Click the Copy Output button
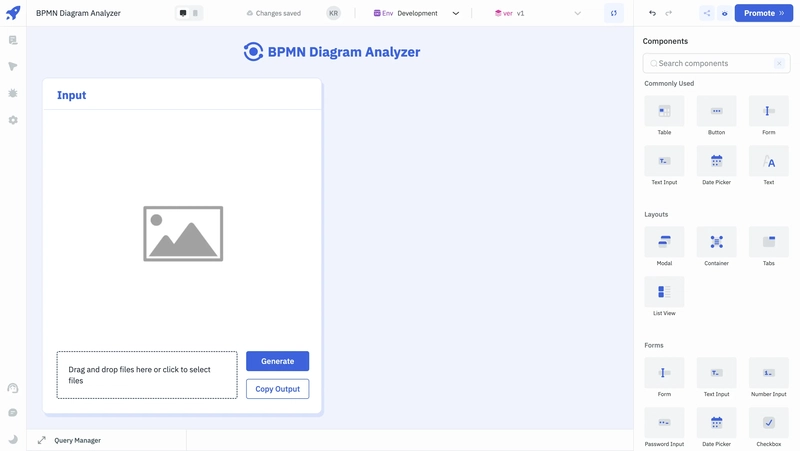Screen dimensions: 800x451 (278, 389)
